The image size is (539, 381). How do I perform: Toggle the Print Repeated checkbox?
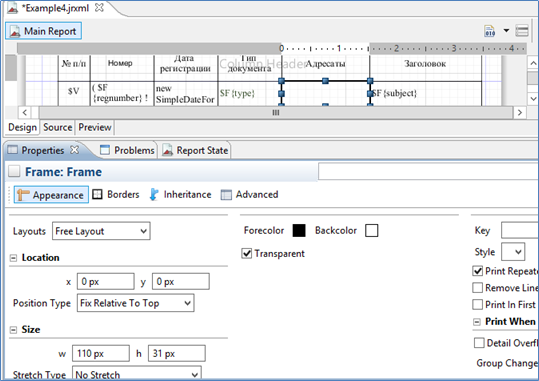[x=477, y=271]
